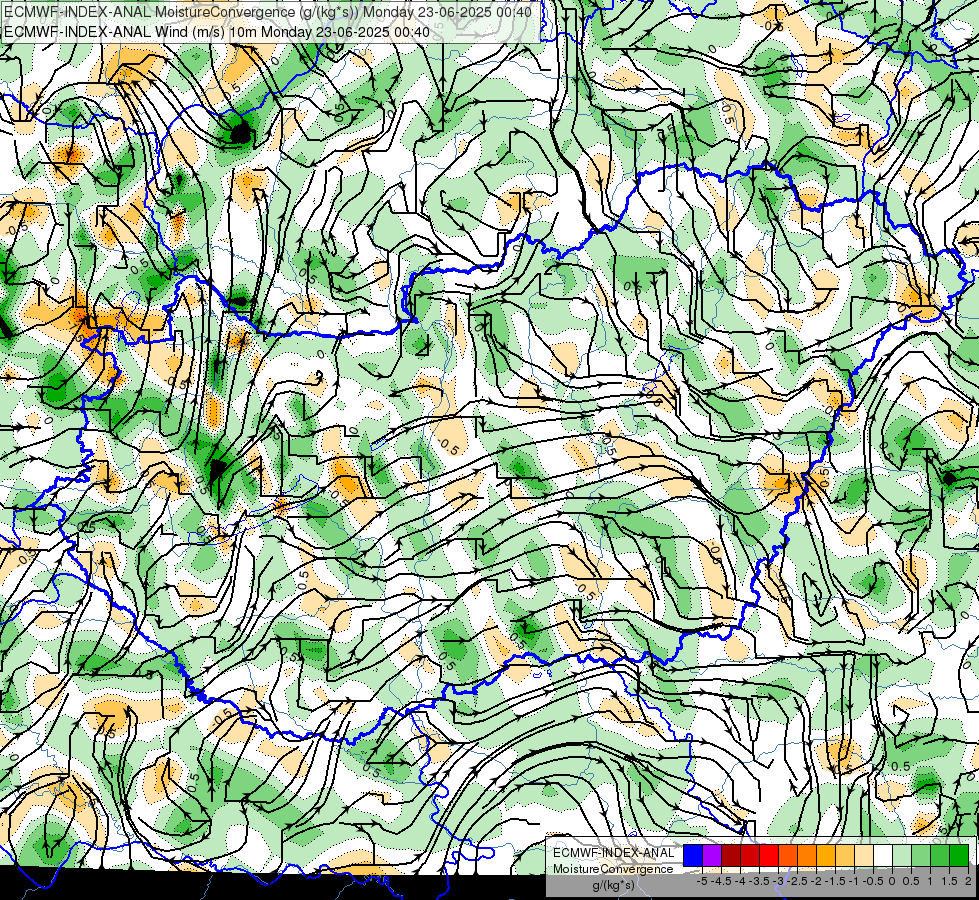Screen dimensions: 979x900
Task: Click the blue legend swatch below -5
Action: (x=693, y=855)
